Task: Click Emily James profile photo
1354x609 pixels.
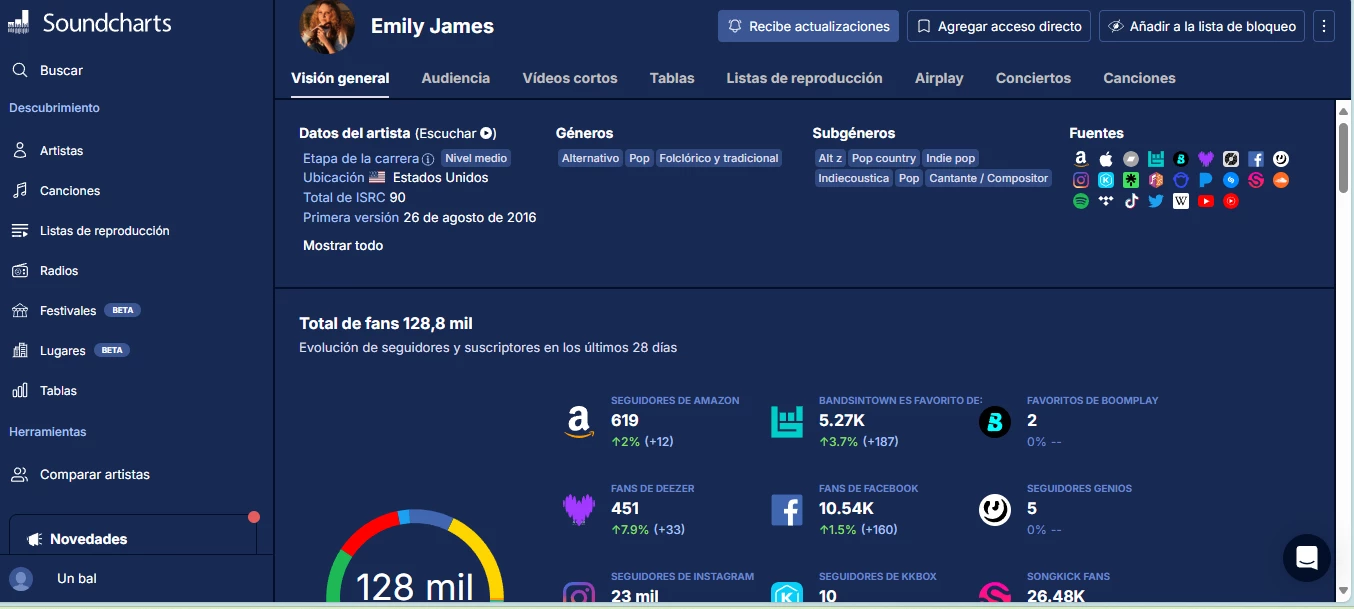Action: (x=327, y=27)
